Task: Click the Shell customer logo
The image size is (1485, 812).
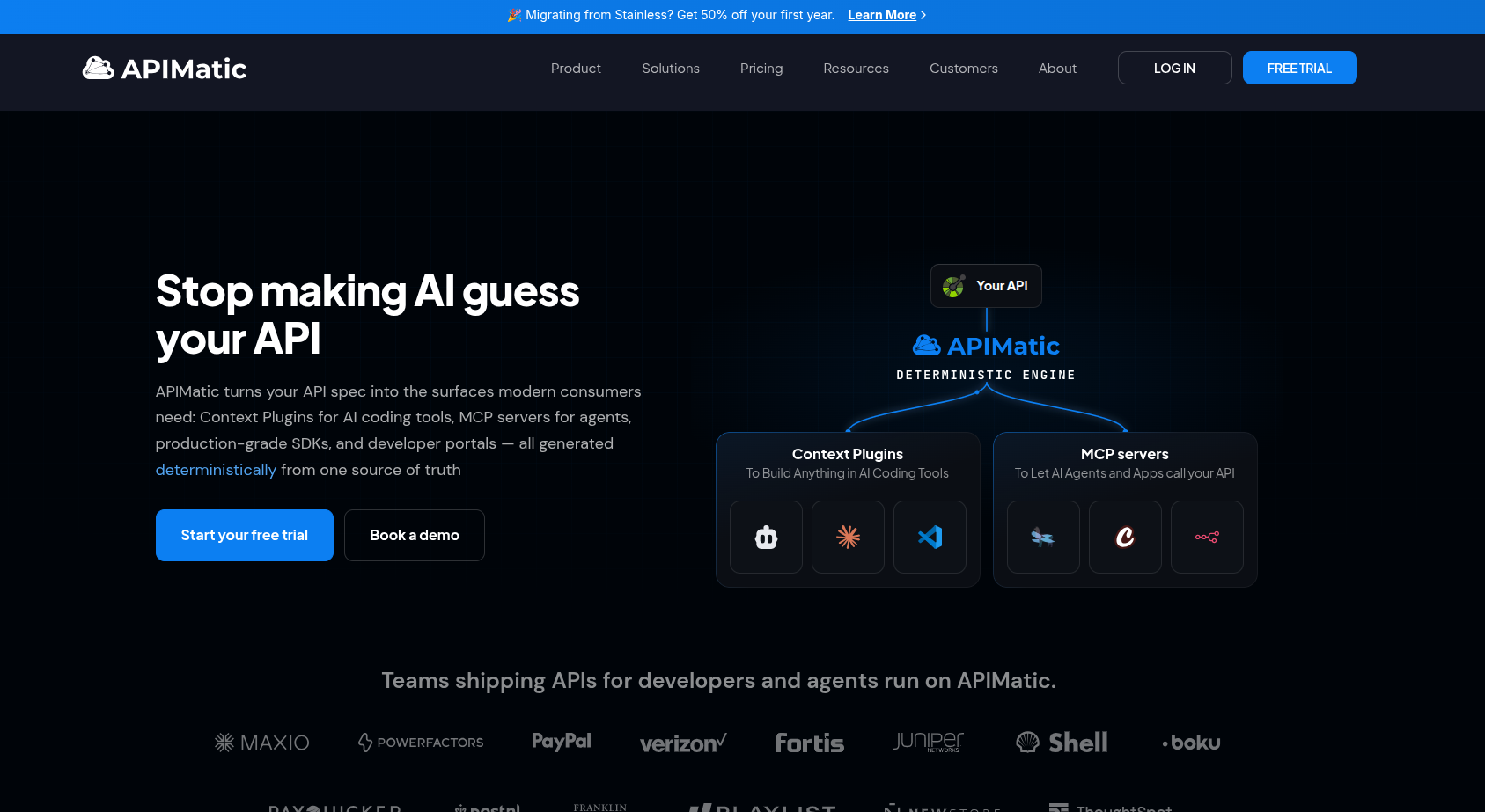Action: (1062, 743)
